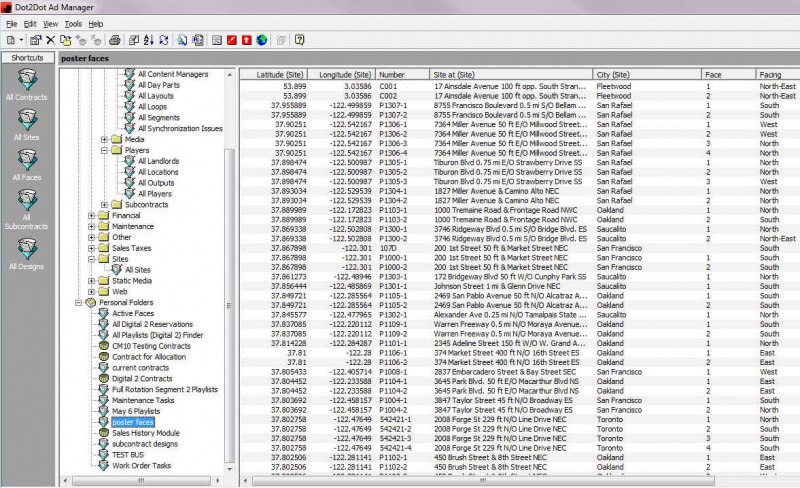Click the globe toolbar icon
800x488 pixels.
click(x=262, y=40)
